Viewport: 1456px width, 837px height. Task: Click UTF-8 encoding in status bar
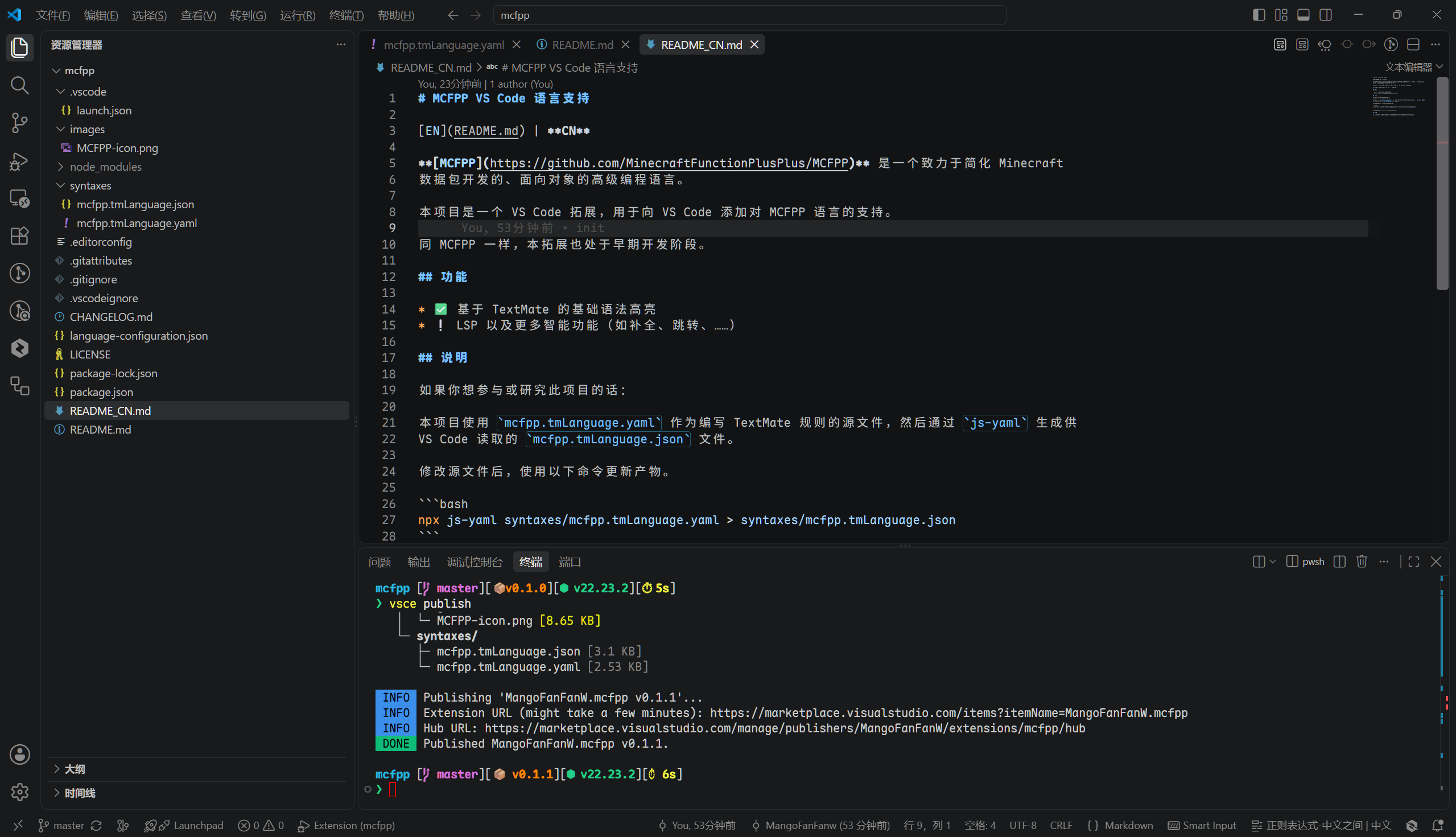point(1022,826)
